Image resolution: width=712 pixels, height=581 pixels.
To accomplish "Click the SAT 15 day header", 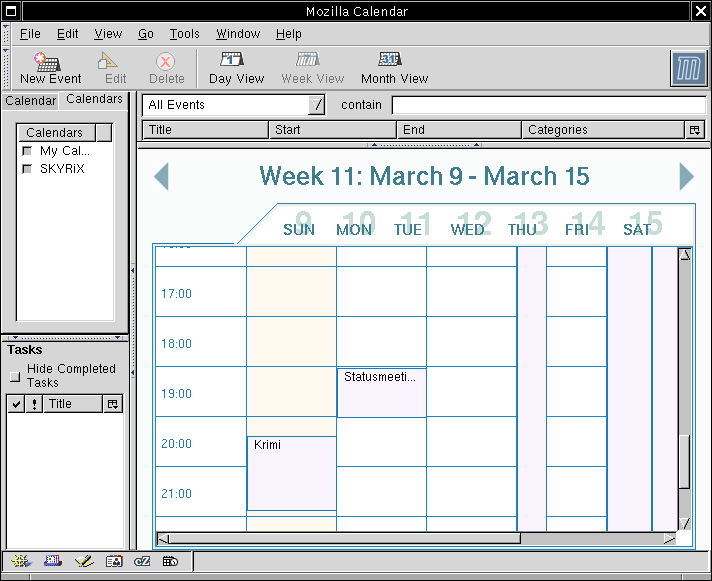I will (x=642, y=226).
